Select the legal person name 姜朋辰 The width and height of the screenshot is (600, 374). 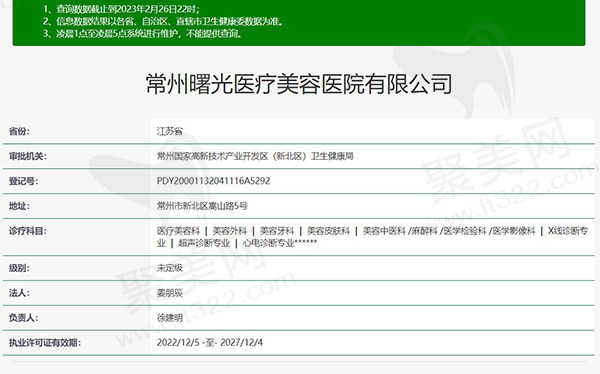coord(170,293)
